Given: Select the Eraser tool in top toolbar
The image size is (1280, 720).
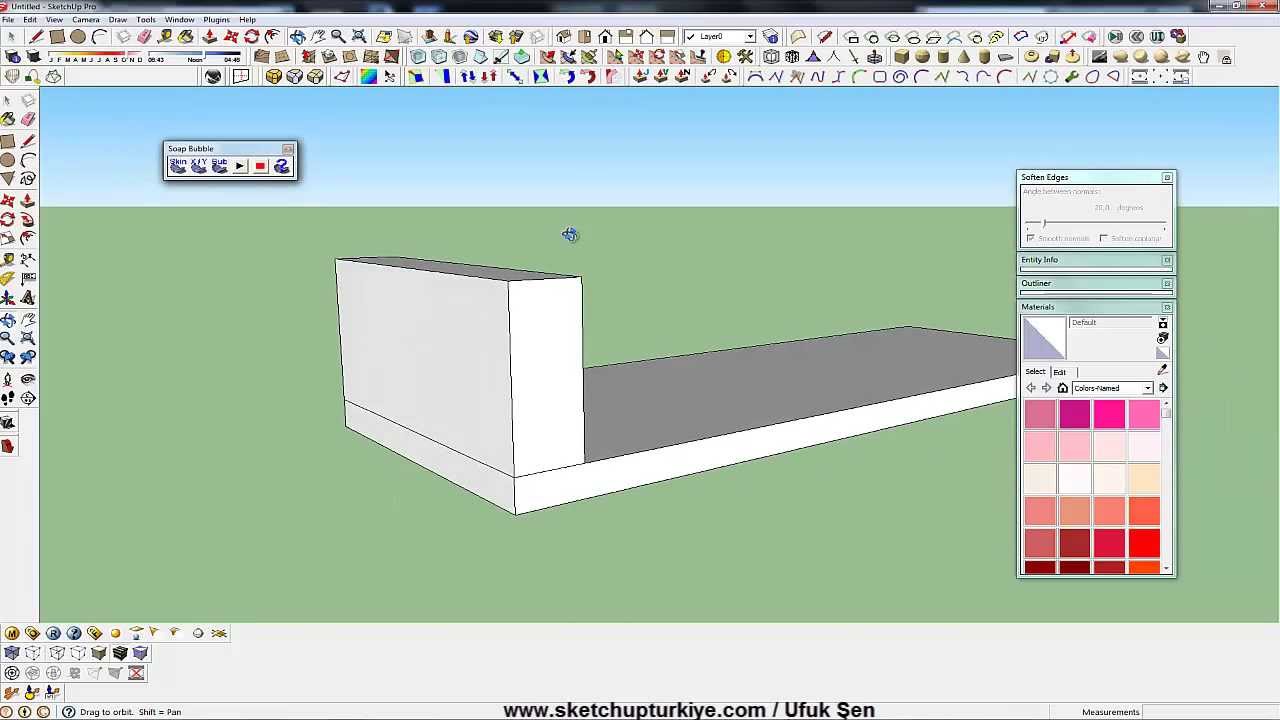Looking at the screenshot, I should 144,37.
